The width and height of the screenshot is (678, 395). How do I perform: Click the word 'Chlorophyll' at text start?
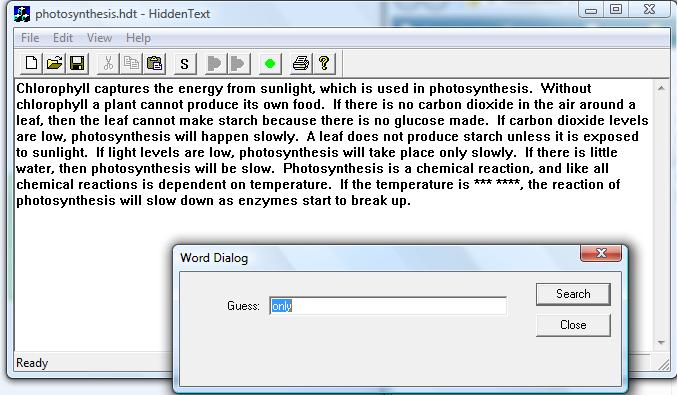coord(53,89)
